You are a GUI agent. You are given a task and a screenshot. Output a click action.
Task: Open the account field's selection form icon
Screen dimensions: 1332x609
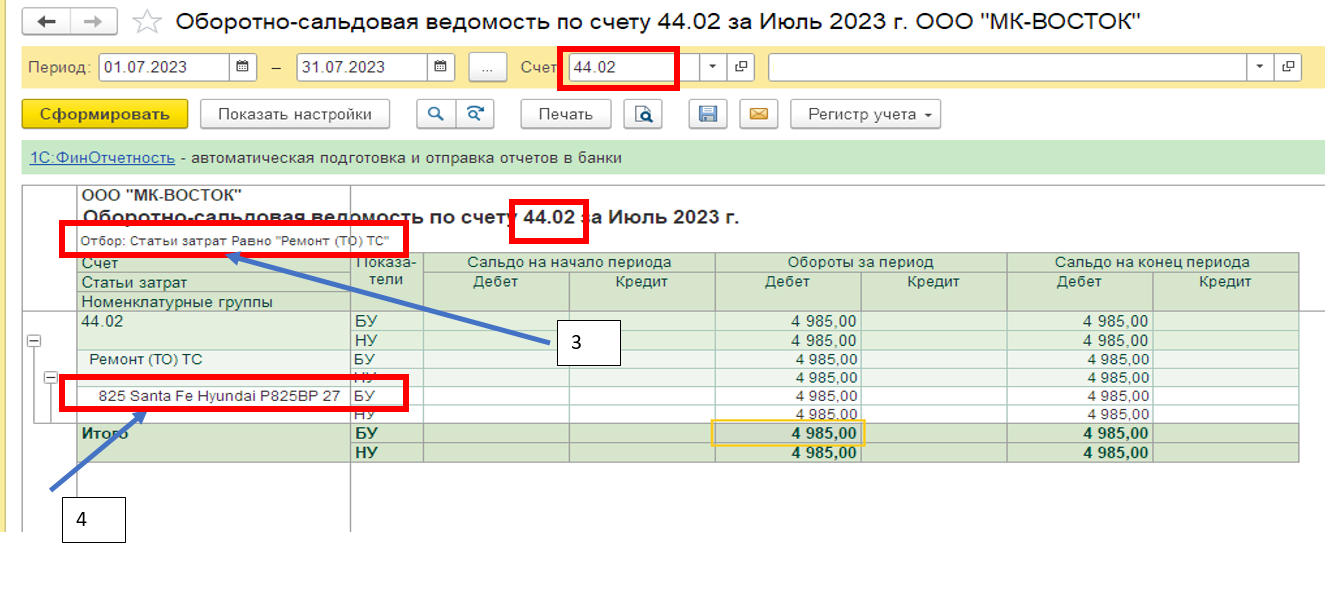[741, 67]
